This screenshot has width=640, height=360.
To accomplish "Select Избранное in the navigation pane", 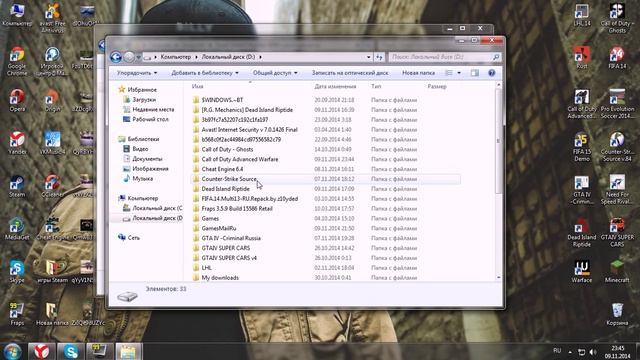I will (142, 90).
